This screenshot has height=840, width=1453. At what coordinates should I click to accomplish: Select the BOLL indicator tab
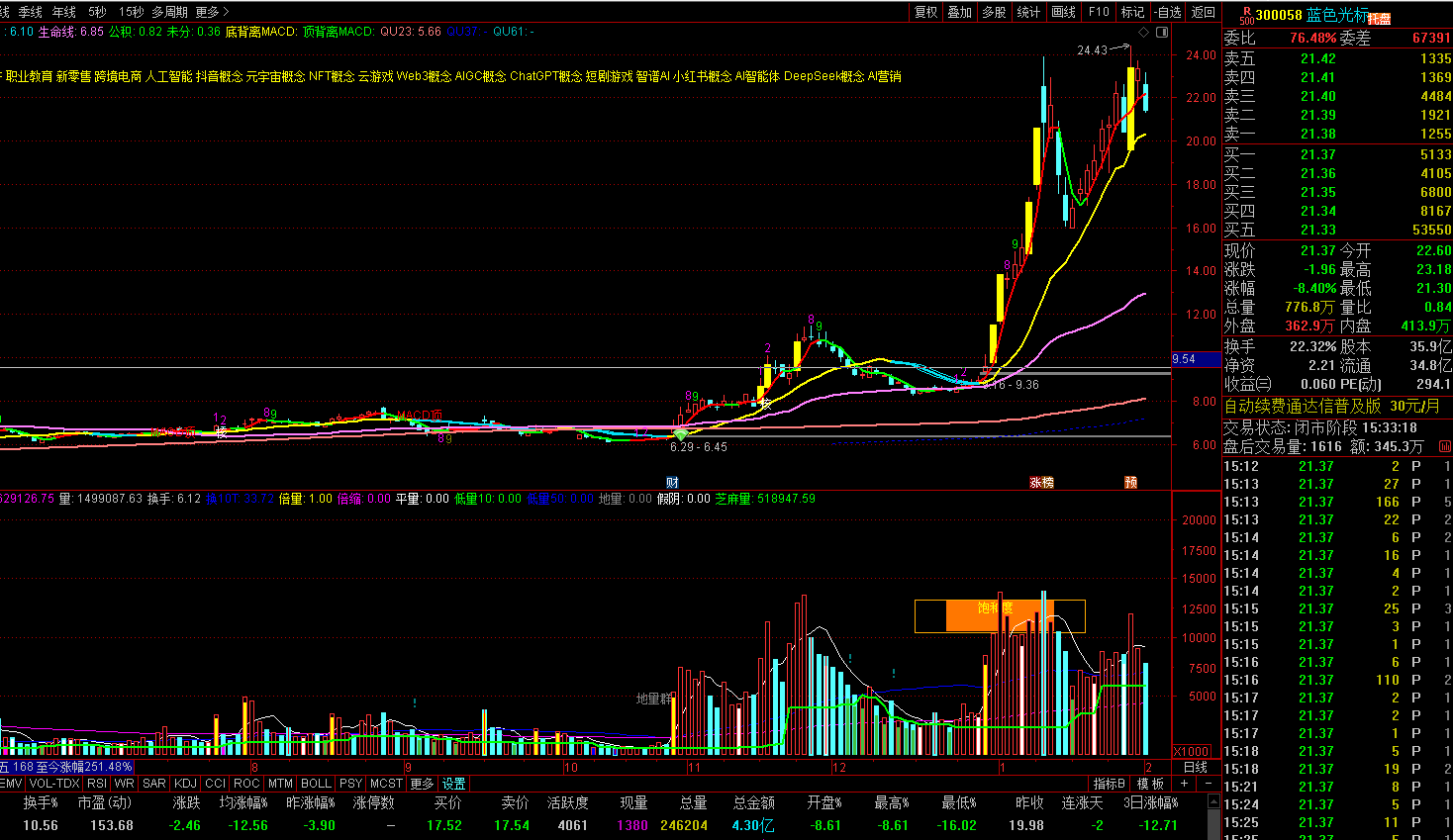point(316,784)
